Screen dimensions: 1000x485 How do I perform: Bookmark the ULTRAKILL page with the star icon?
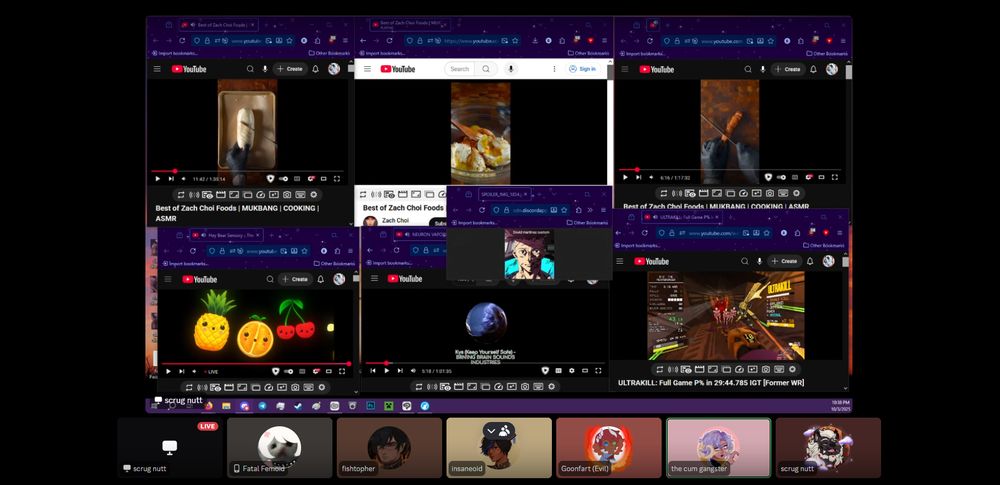coord(767,234)
